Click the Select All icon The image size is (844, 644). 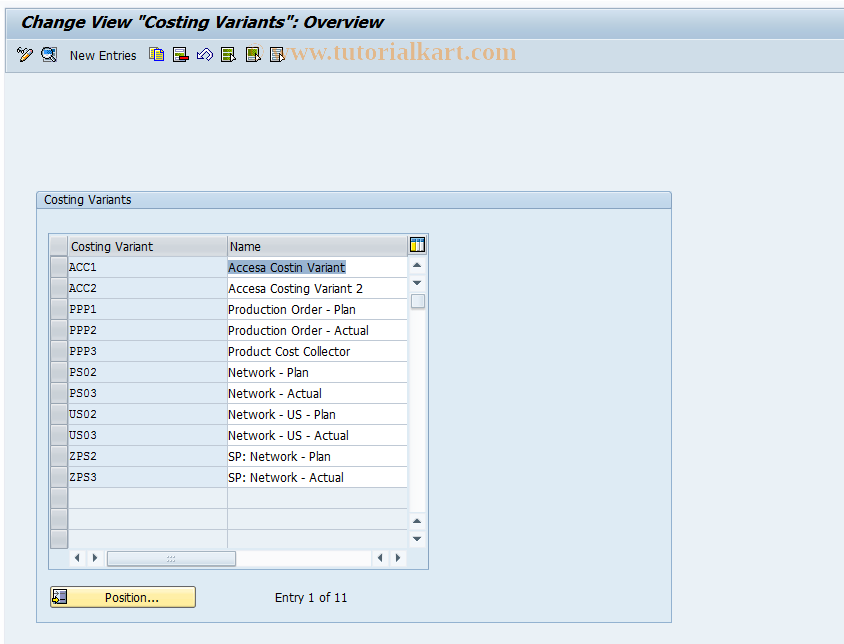pyautogui.click(x=229, y=55)
